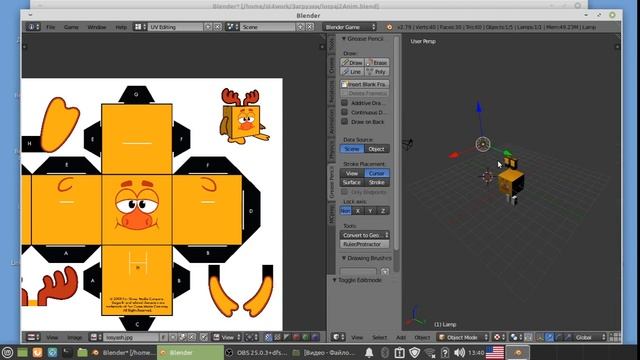Viewport: 640px width, 360px height.
Task: Open the image editor View menu
Action: [52, 337]
